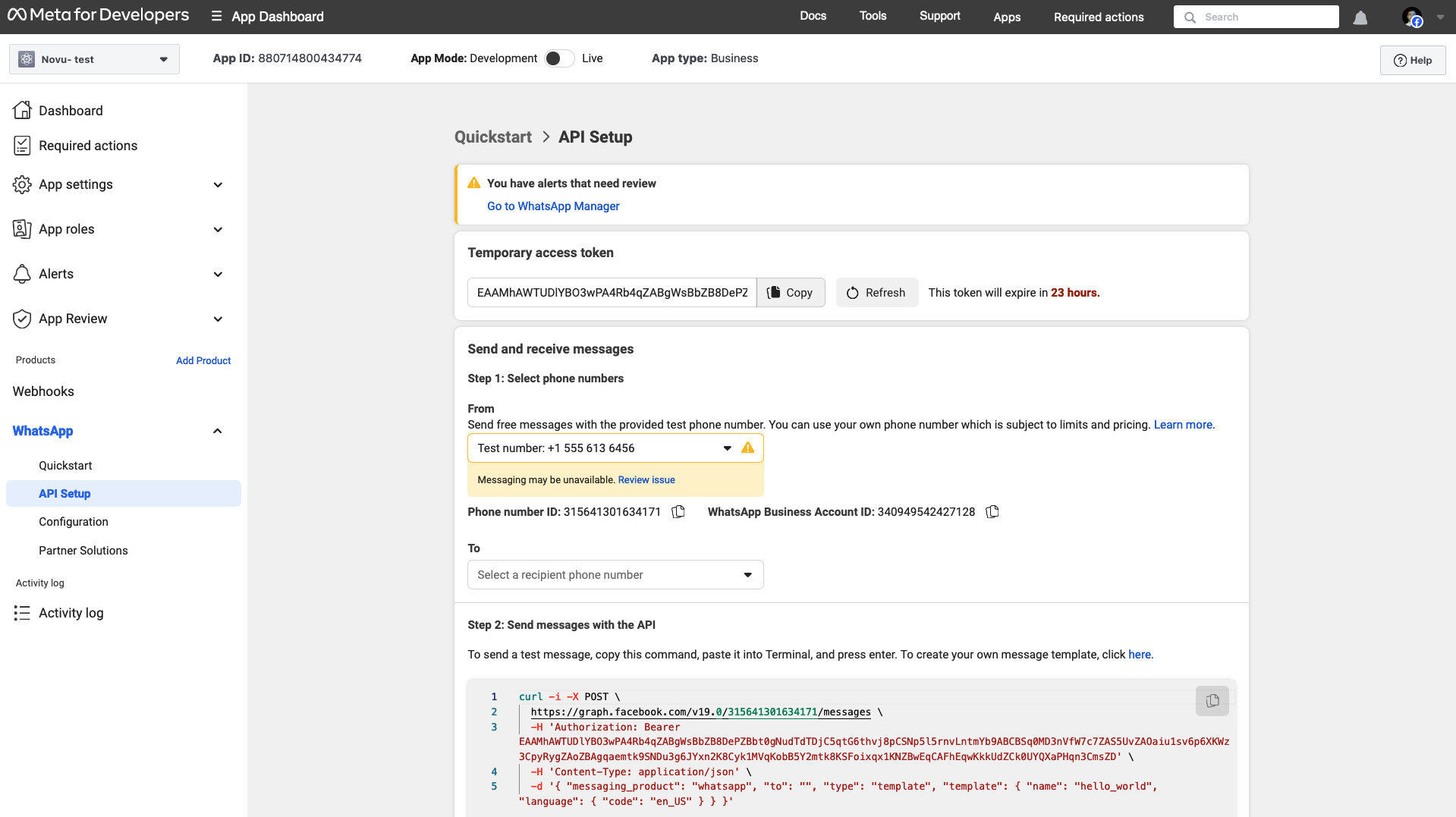Open the recipient phone number dropdown

click(x=615, y=575)
